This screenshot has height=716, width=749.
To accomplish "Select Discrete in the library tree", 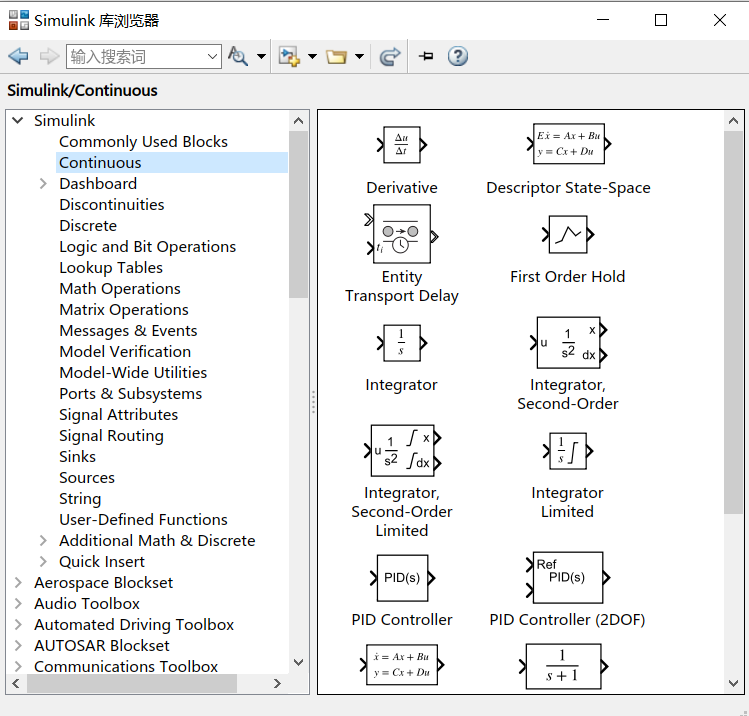I will click(x=88, y=226).
